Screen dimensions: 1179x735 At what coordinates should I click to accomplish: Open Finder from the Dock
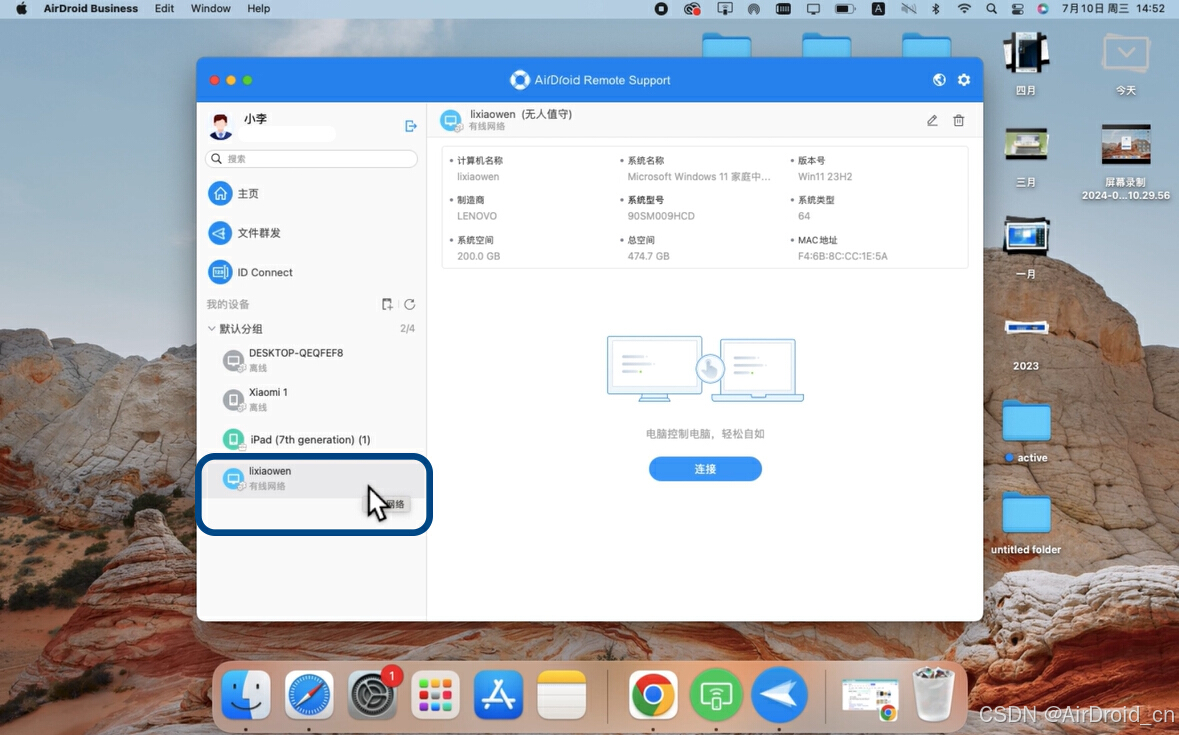click(x=246, y=694)
